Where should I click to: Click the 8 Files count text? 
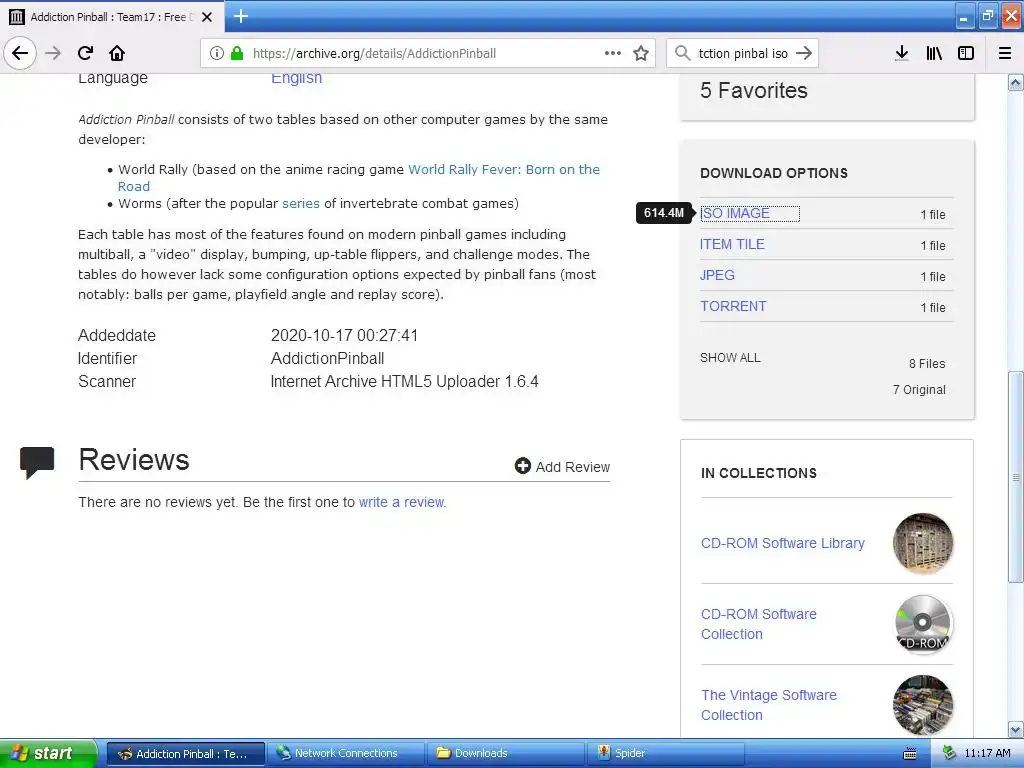tap(927, 364)
